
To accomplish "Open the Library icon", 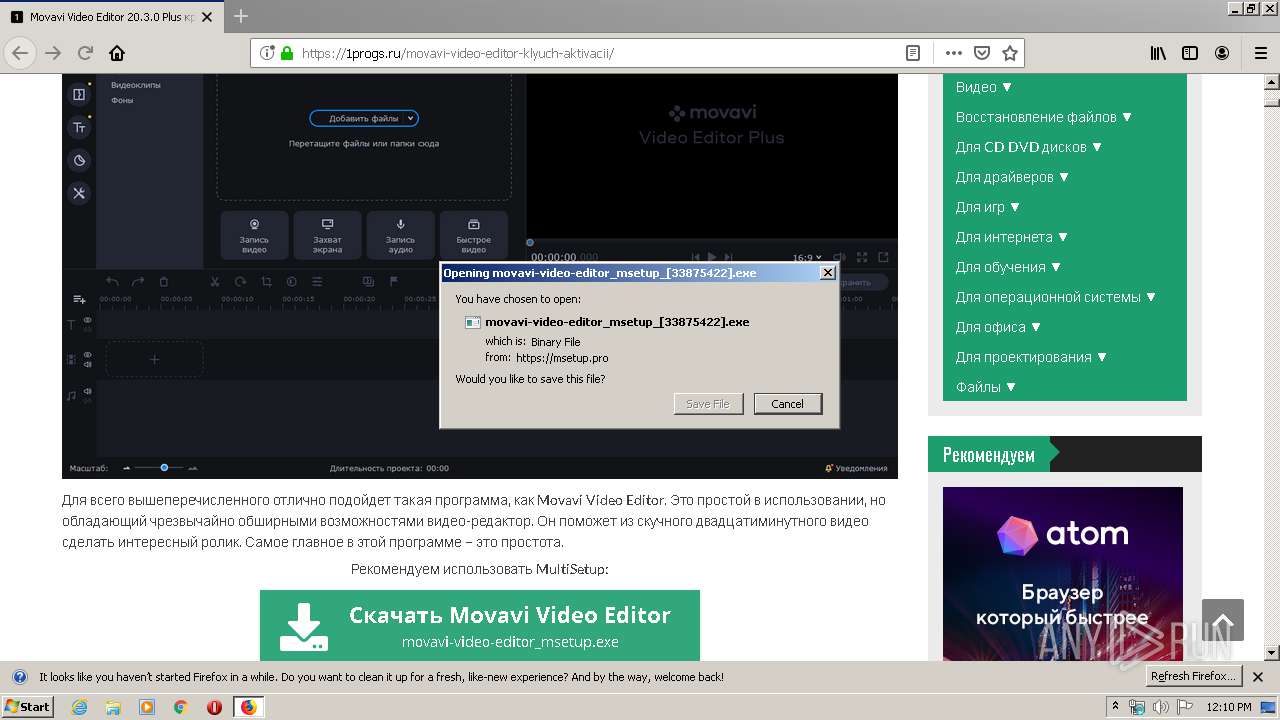I will coord(1158,53).
